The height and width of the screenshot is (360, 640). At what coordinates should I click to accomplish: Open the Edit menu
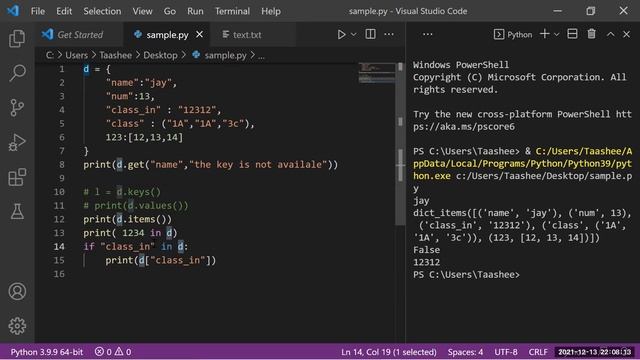click(64, 11)
